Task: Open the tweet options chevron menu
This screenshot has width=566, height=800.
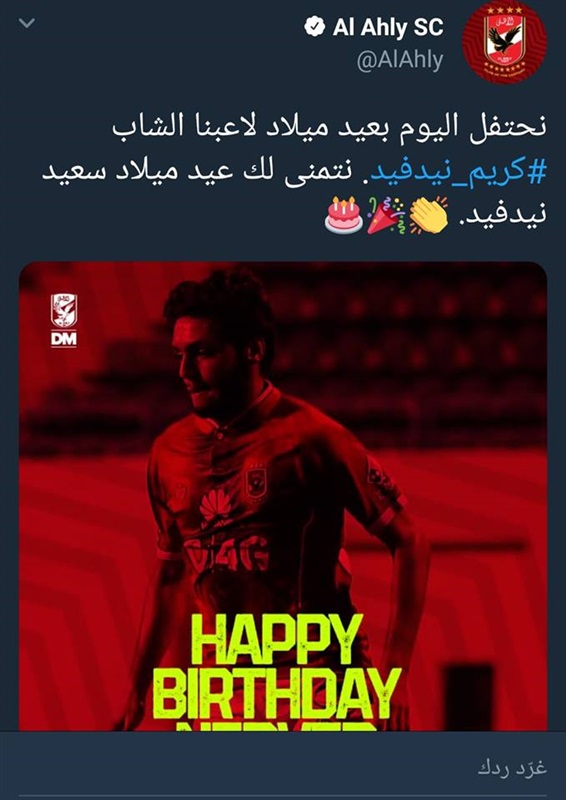Action: tap(27, 23)
